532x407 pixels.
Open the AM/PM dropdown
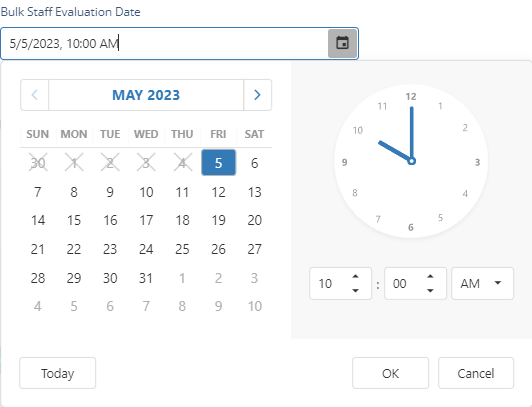tap(482, 284)
